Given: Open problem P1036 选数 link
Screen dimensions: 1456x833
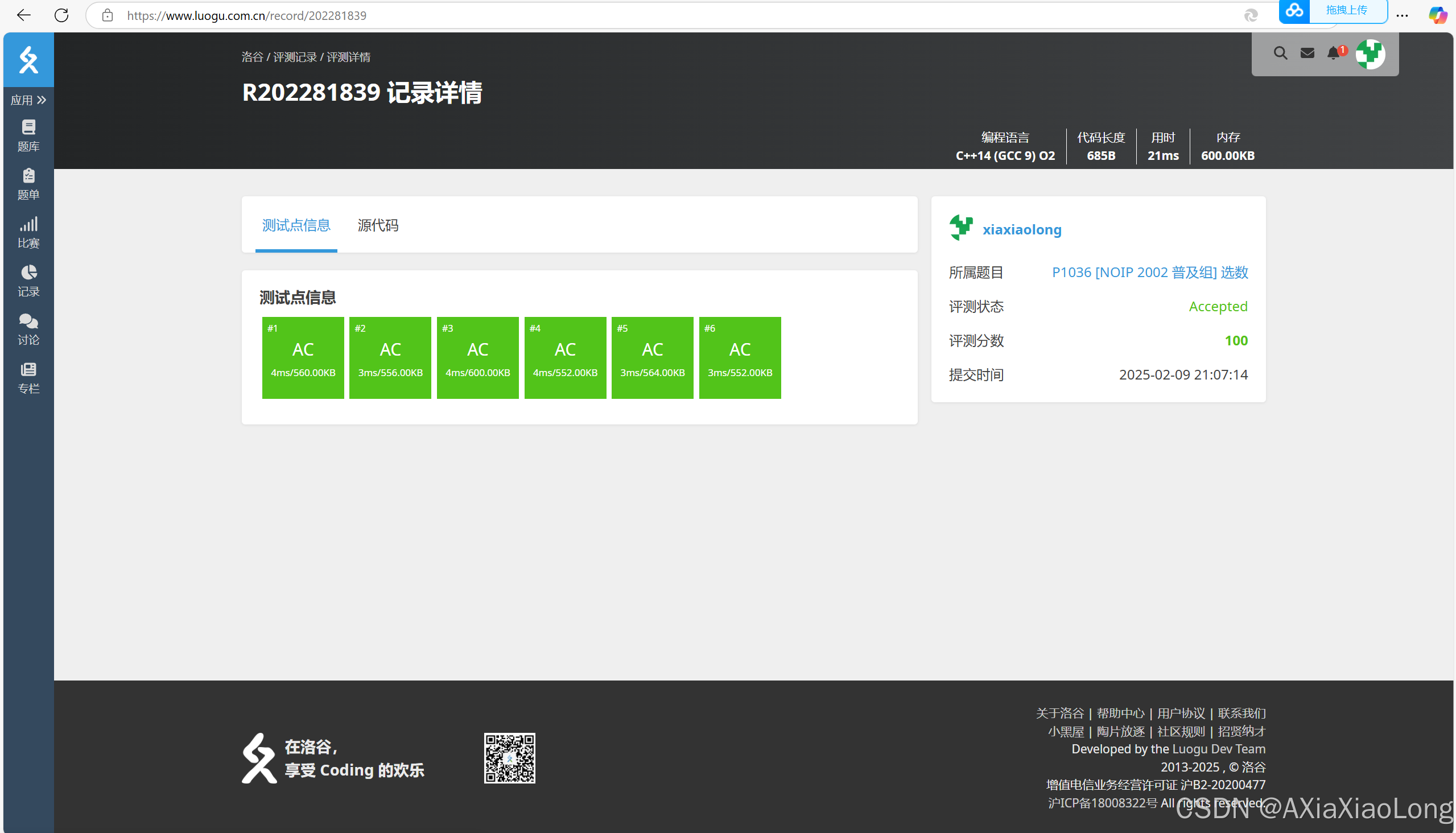Looking at the screenshot, I should (1149, 273).
